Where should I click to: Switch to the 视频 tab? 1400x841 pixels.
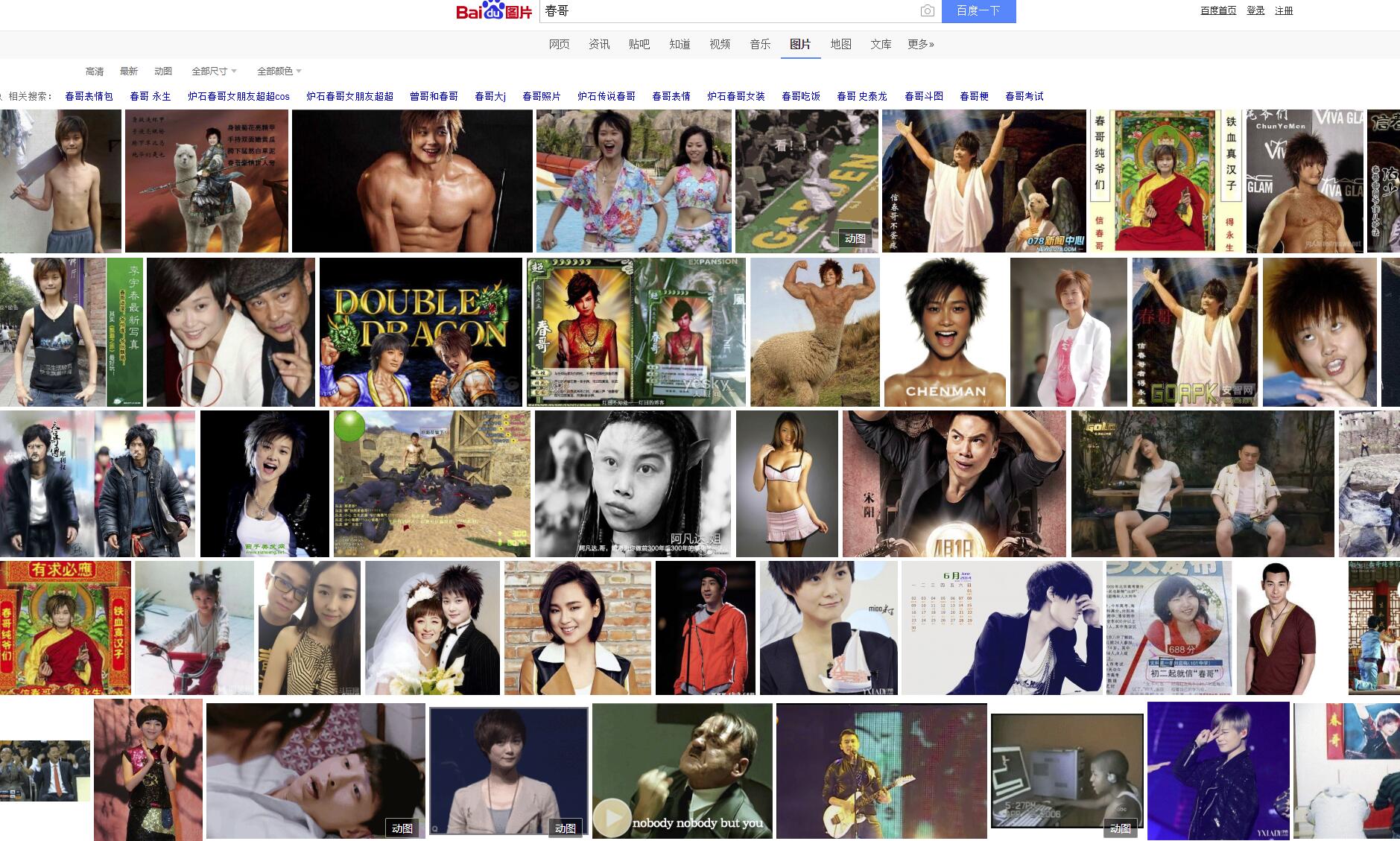click(x=720, y=44)
